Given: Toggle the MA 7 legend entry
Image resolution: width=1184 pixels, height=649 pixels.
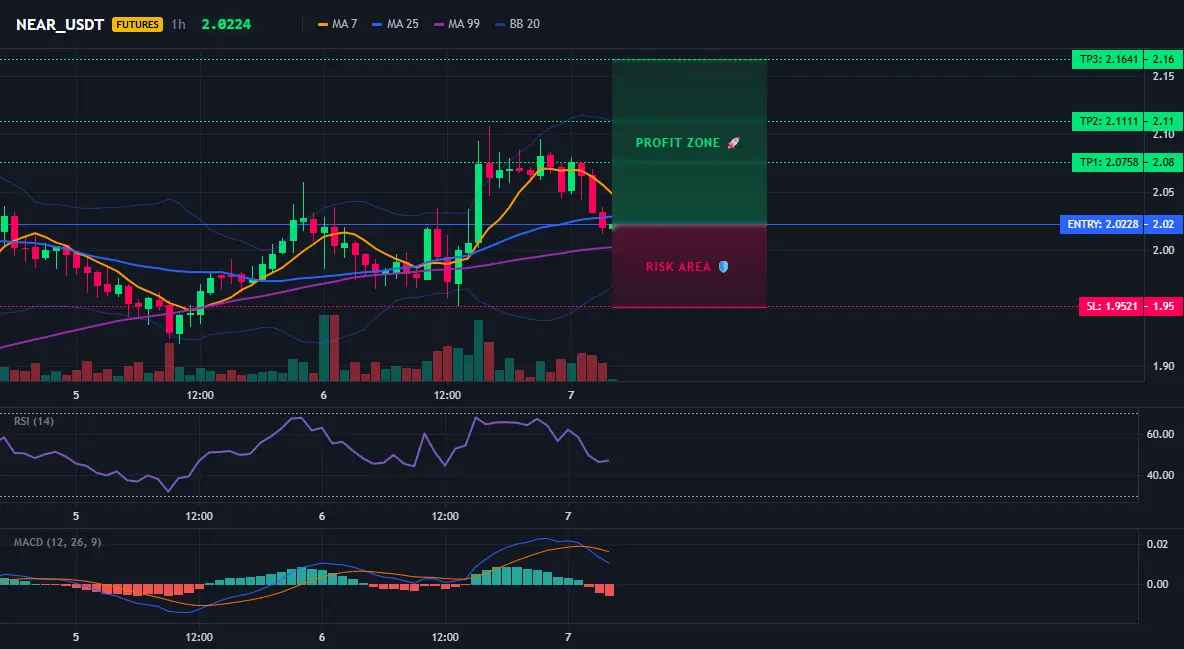Looking at the screenshot, I should pyautogui.click(x=338, y=24).
